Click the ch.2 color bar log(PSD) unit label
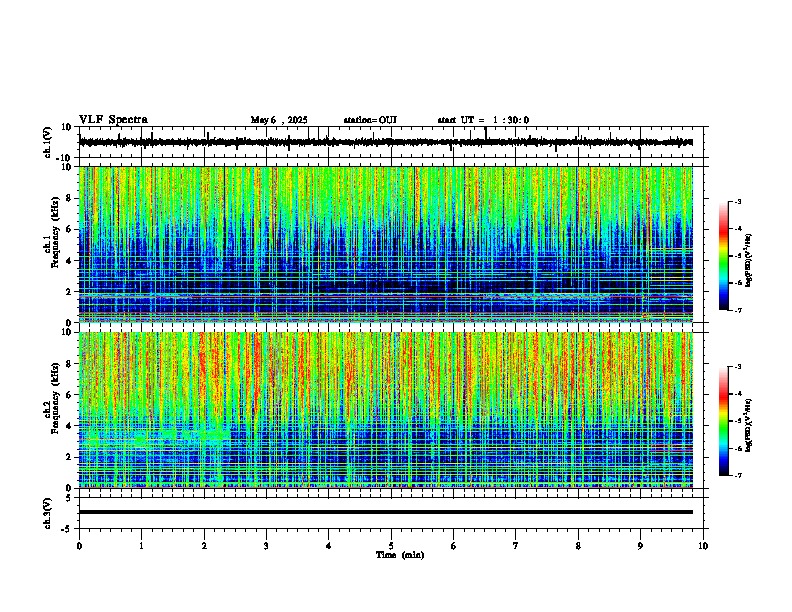 [x=749, y=425]
